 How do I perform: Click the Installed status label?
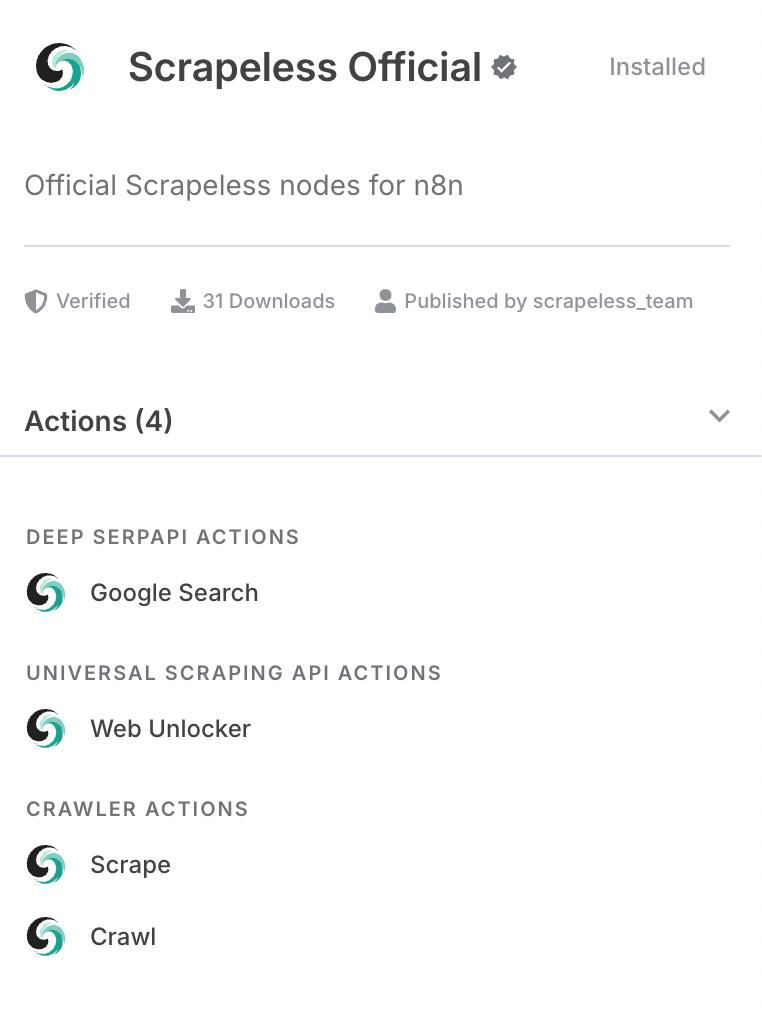658,67
